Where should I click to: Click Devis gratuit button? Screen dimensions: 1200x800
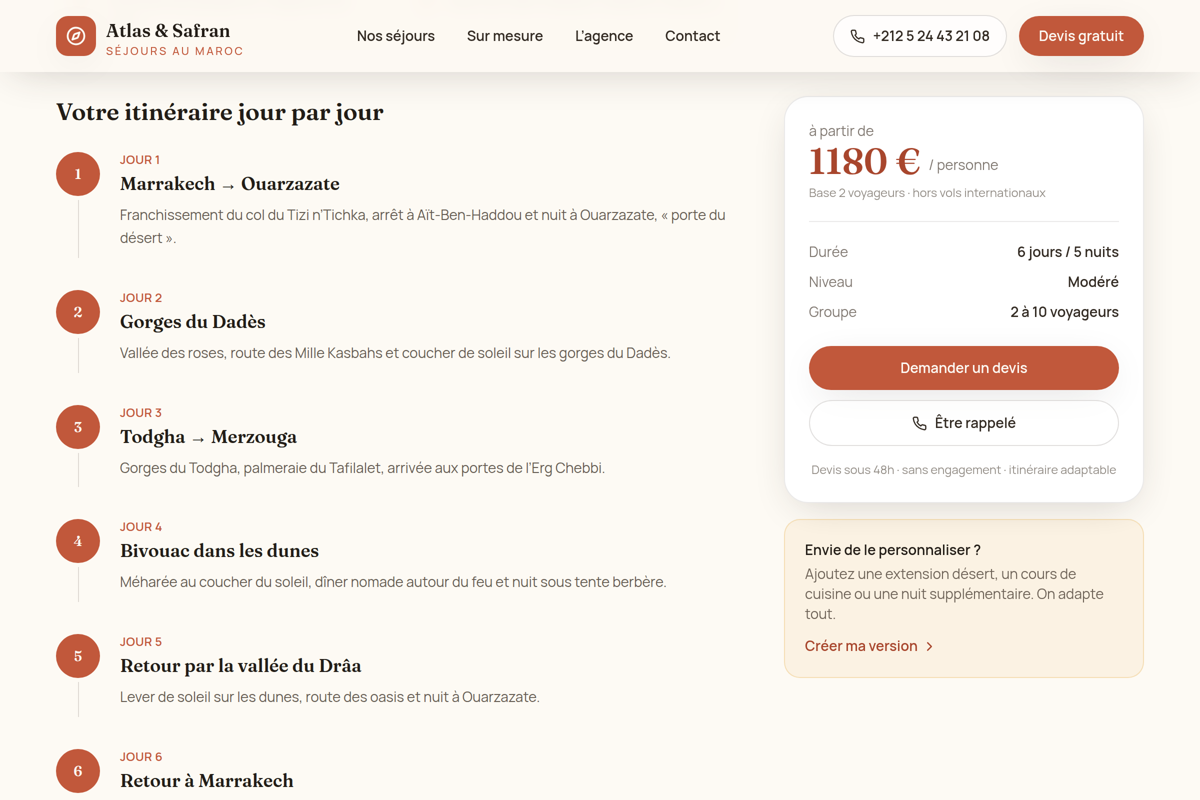tap(1081, 36)
